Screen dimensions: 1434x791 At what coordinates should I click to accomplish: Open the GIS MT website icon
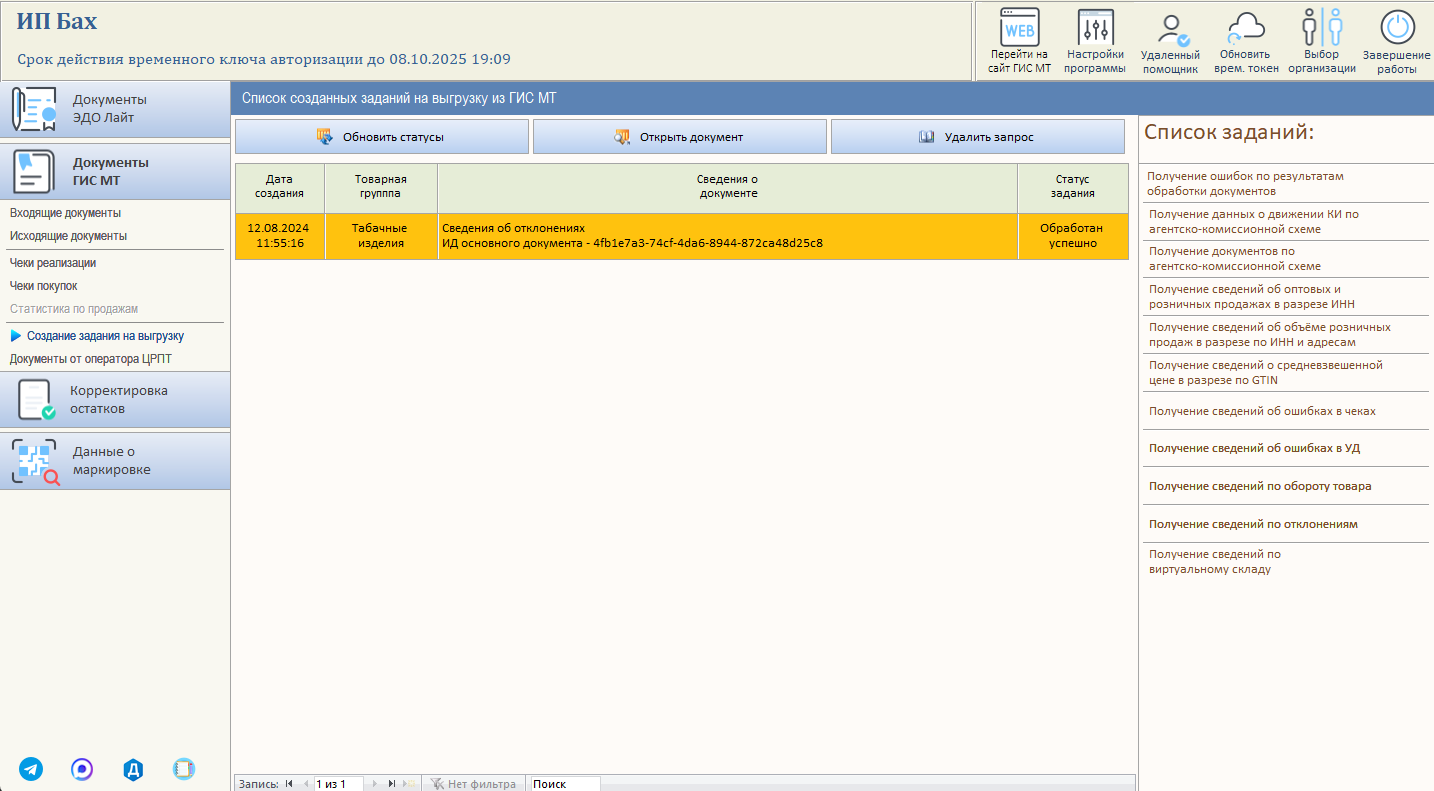pos(1019,27)
